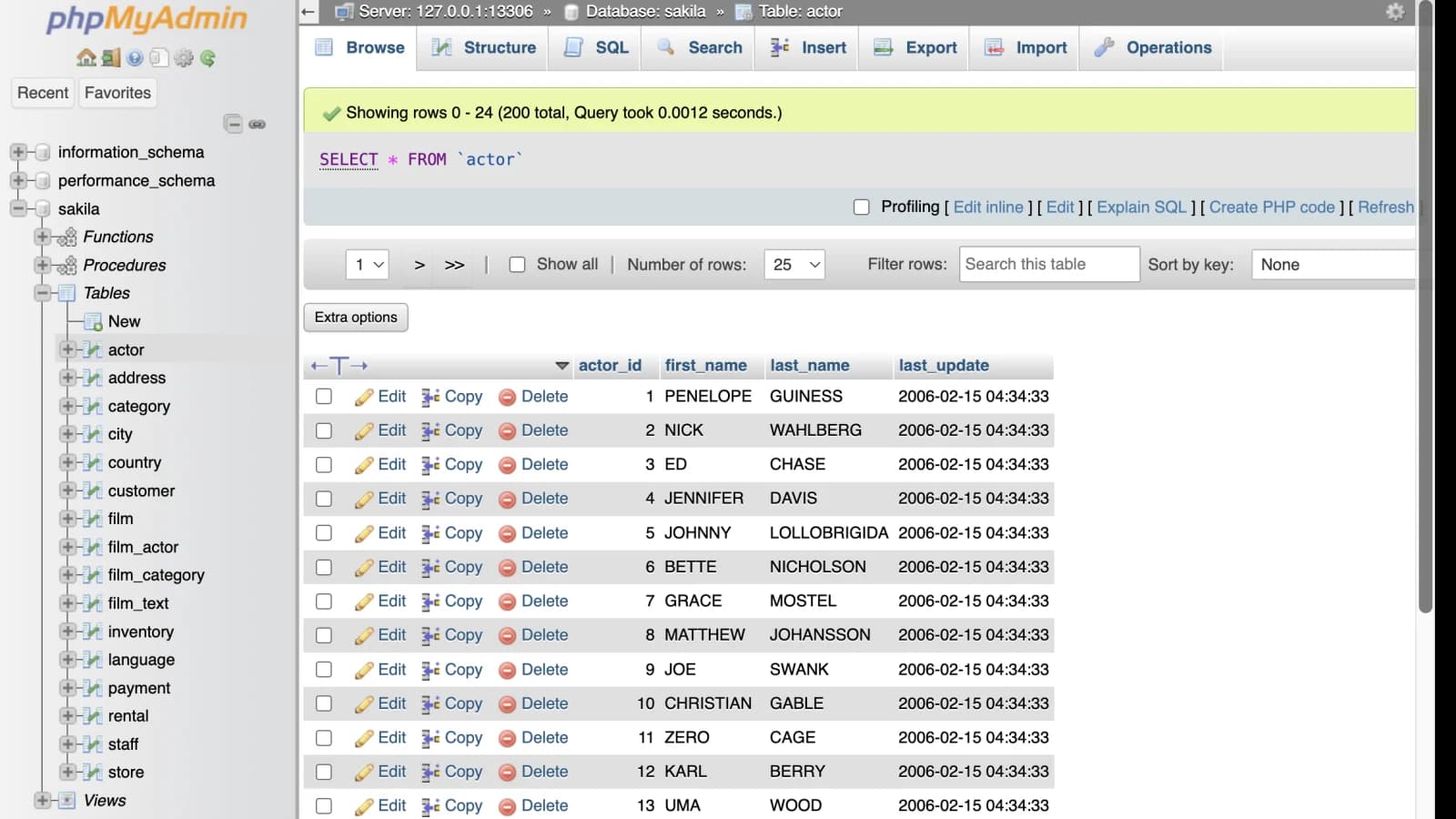Screen dimensions: 1456x819
Task: Collapse the Tables tree node
Action: click(x=42, y=293)
